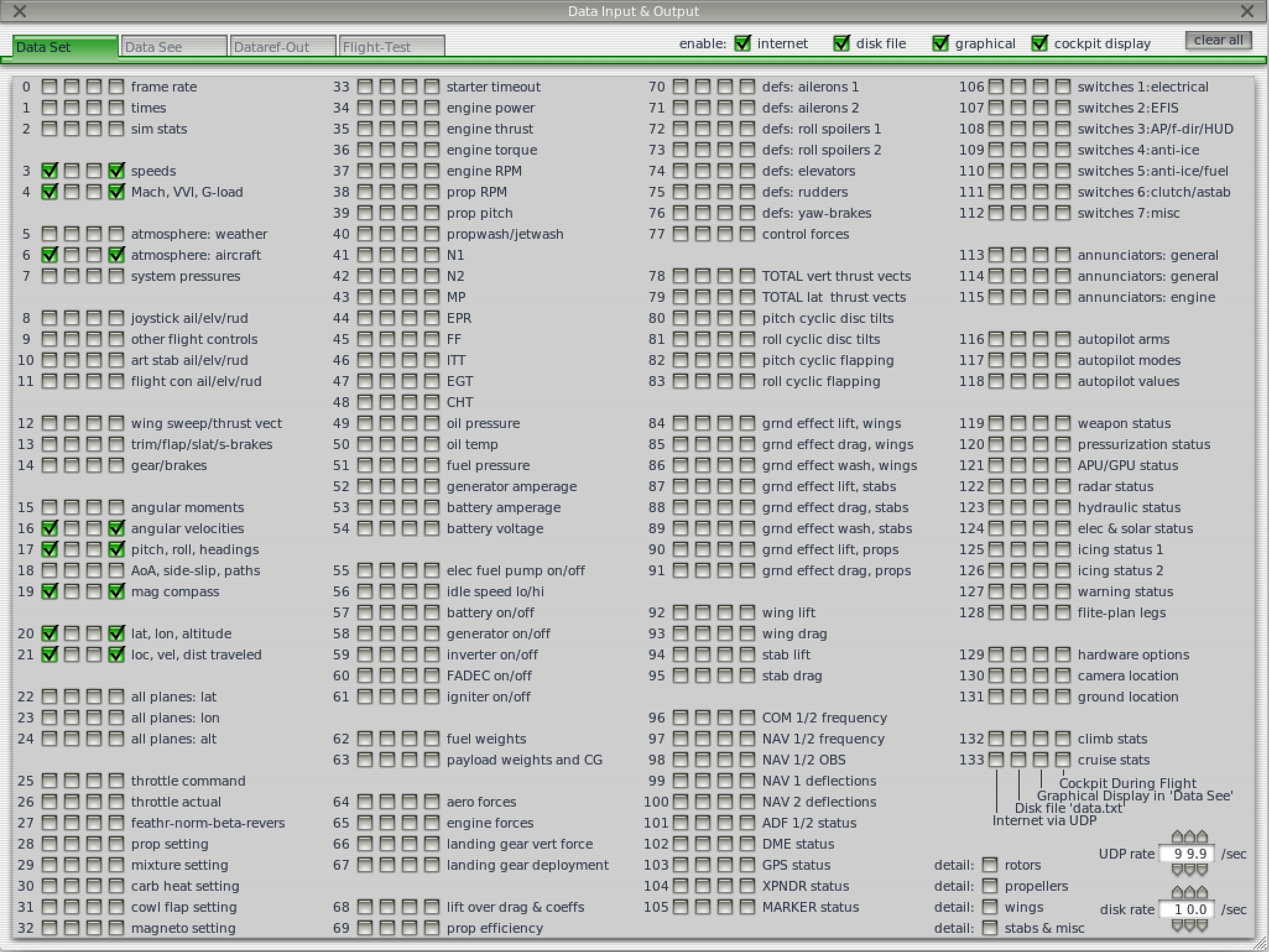This screenshot has height=952, width=1269.
Task: Disable cockpit display output for Mach, VVI, G-load
Action: (x=117, y=192)
